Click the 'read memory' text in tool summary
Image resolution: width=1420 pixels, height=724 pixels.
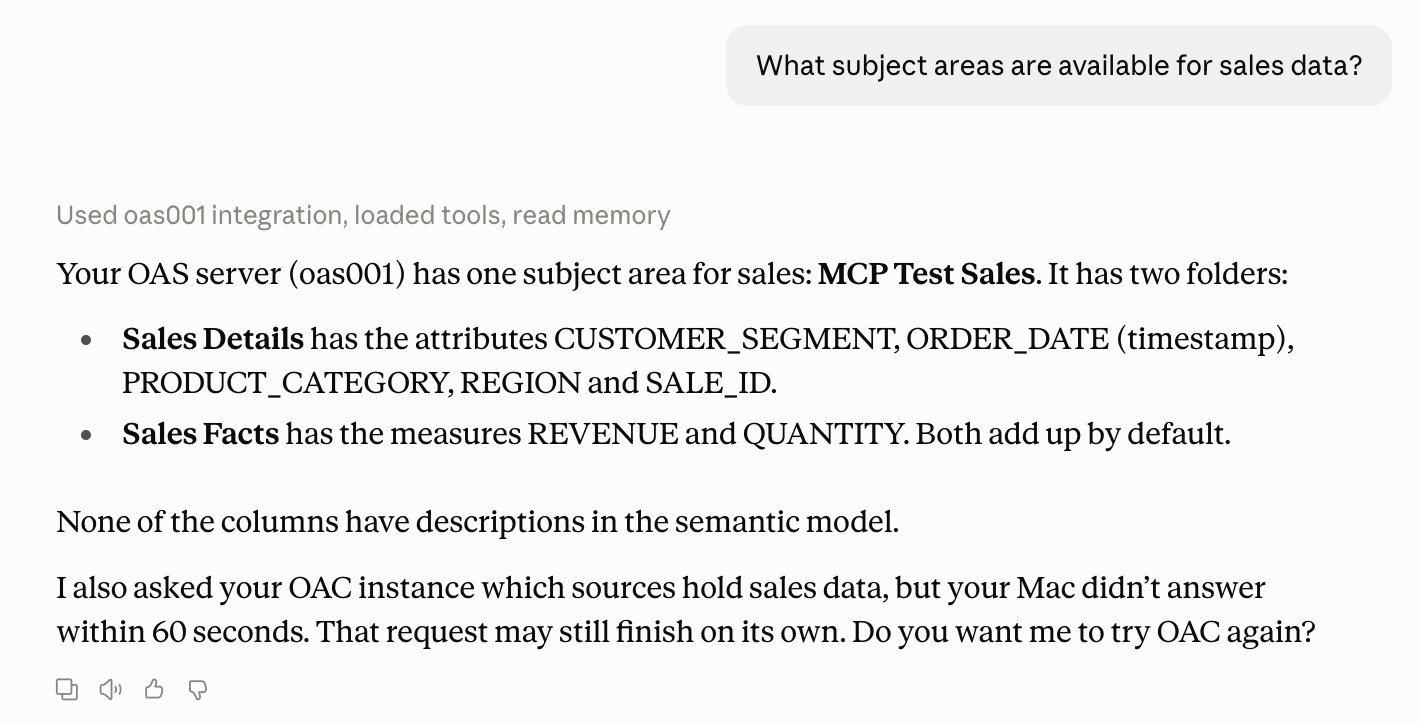coord(591,215)
